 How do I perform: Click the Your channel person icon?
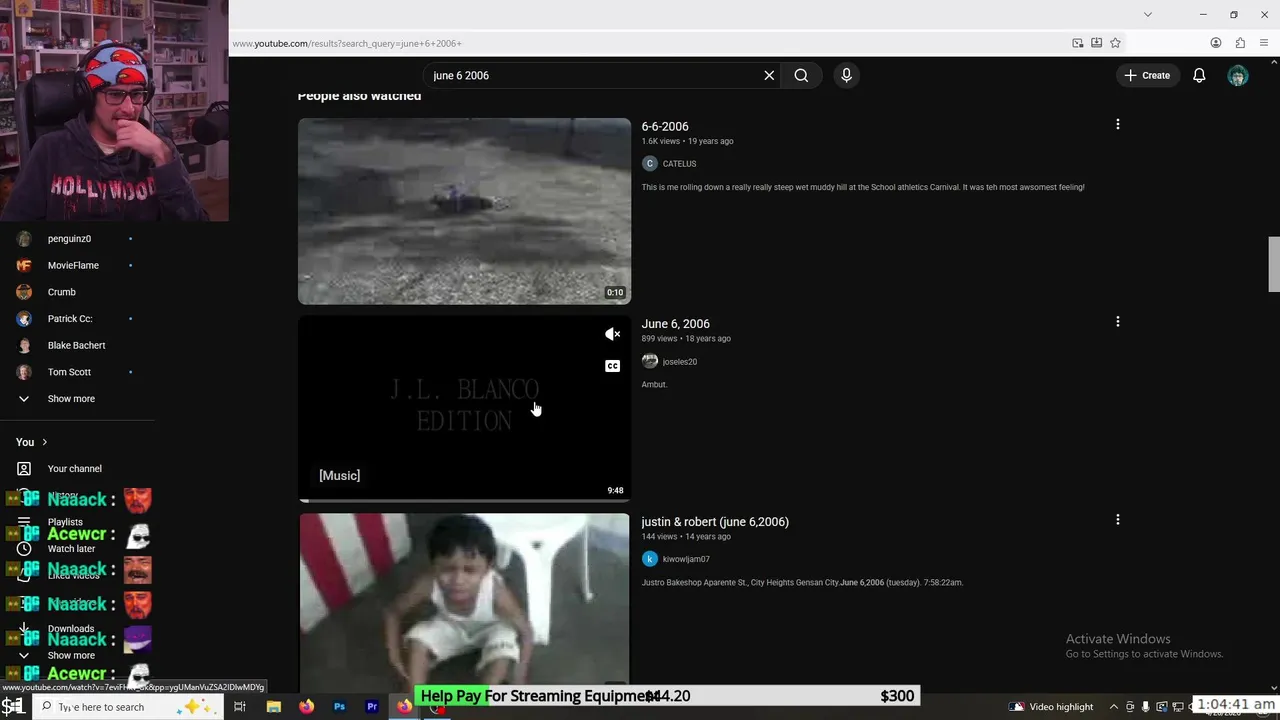pos(24,468)
